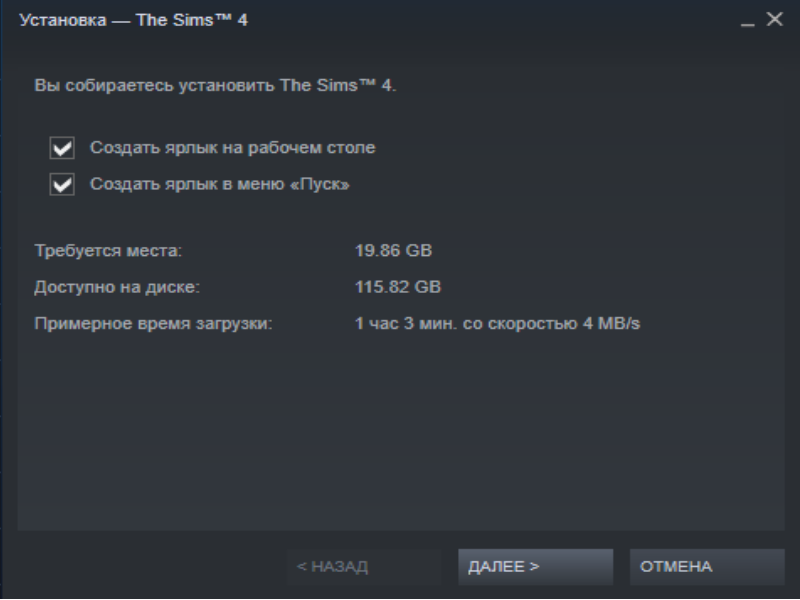800x600 pixels.
Task: Click the empty panel area below download estimate
Action: pyautogui.click(x=401, y=434)
